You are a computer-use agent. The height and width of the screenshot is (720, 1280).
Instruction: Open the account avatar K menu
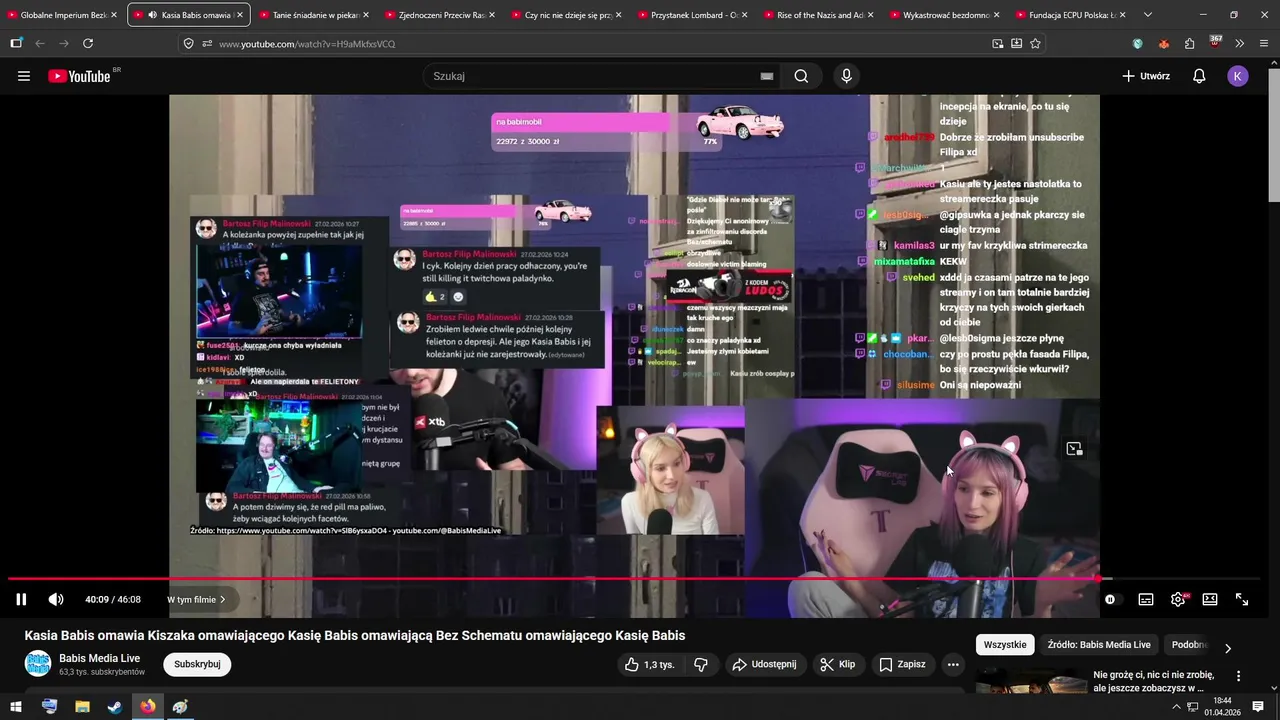(x=1238, y=76)
